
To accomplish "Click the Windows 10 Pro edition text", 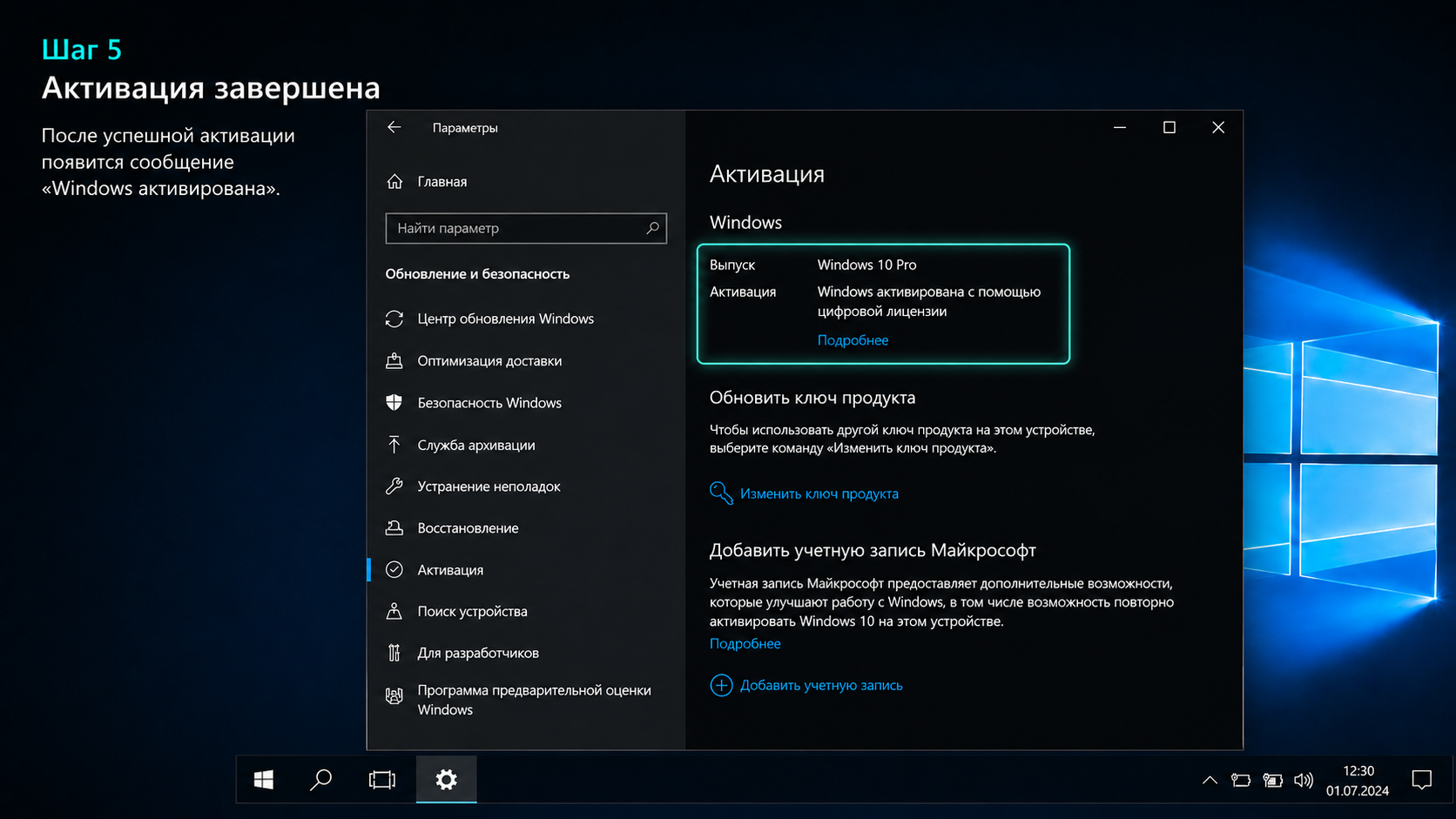I will tap(866, 265).
